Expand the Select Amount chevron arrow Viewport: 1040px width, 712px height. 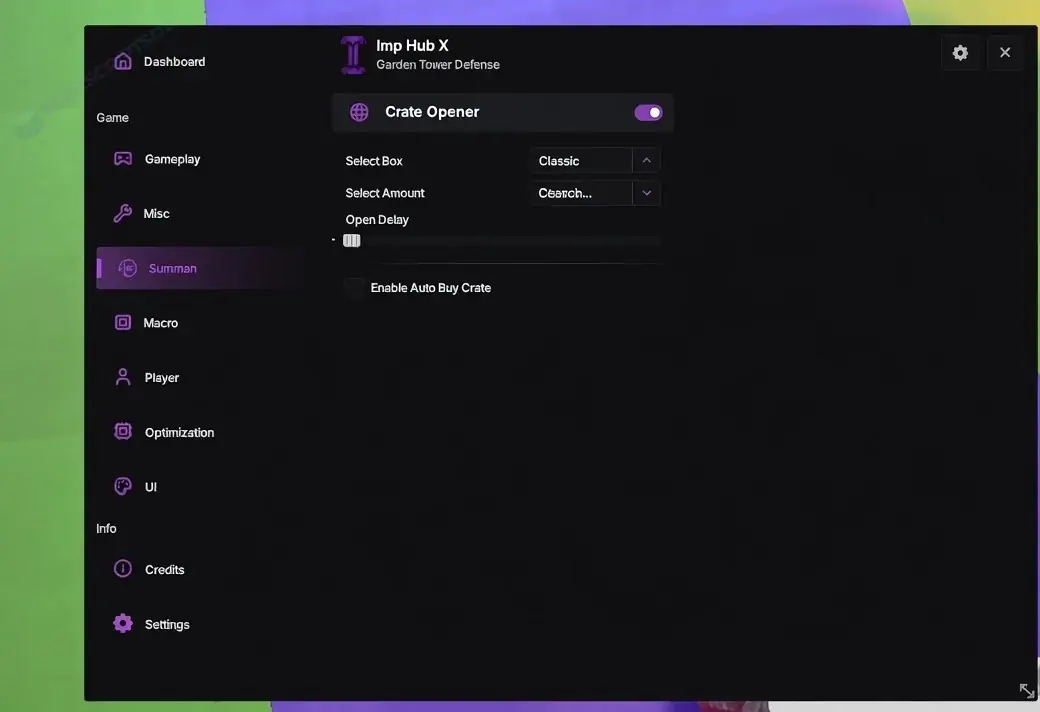[x=647, y=193]
